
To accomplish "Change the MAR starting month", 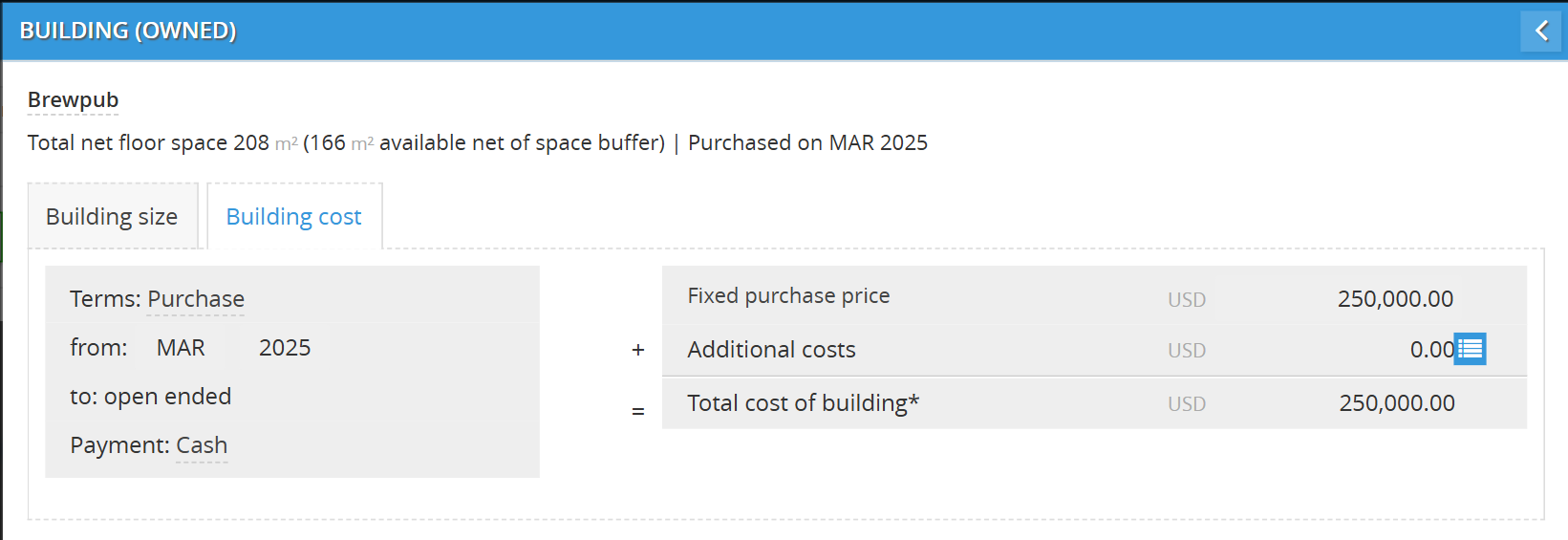I will (181, 348).
